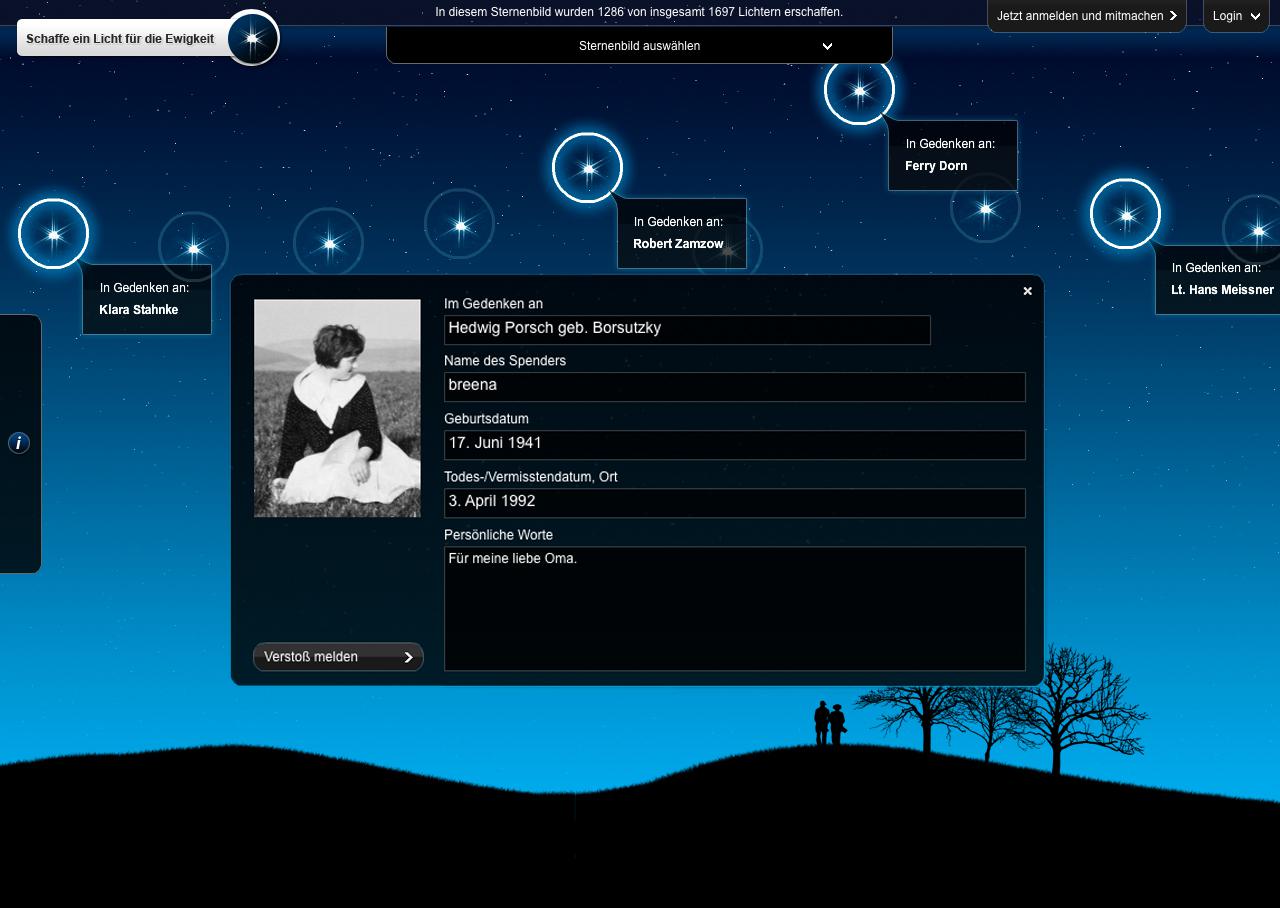Select the 'Geburtsdatum' field

point(735,445)
